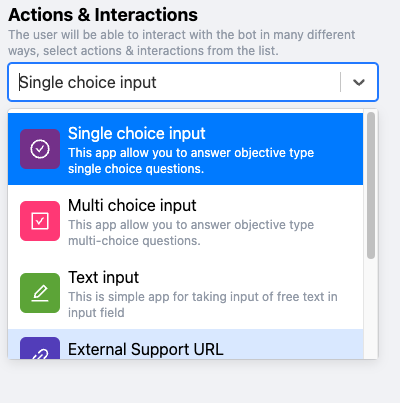Viewport: 400px width, 403px height.
Task: Click the helper text under the heading
Action: pyautogui.click(x=182, y=43)
